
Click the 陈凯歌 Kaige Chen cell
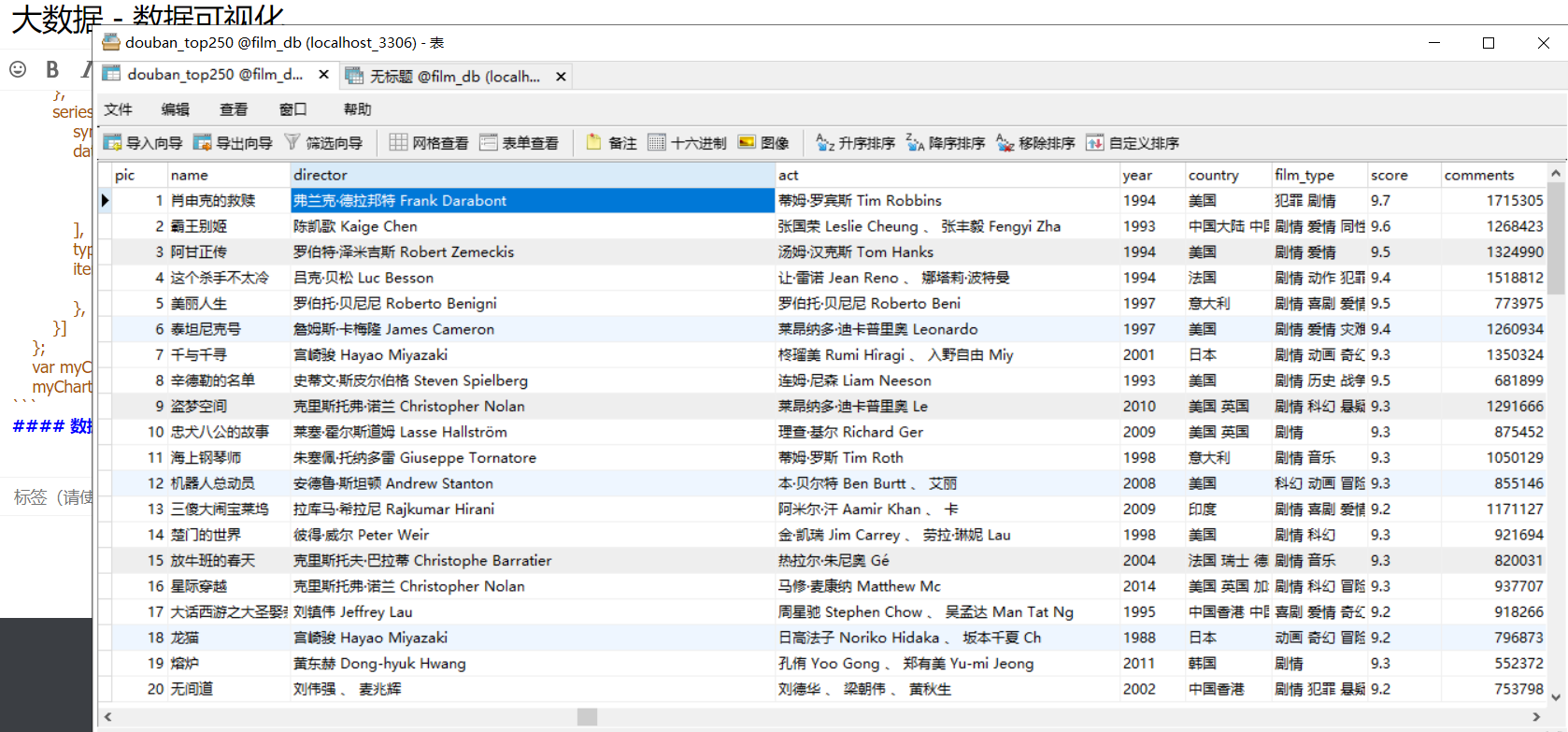coord(533,226)
